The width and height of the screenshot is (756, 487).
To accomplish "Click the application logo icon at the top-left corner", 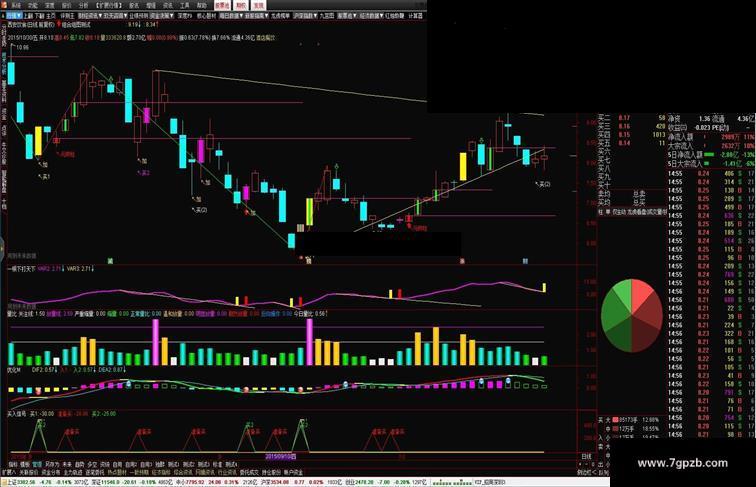I will coord(3,5).
